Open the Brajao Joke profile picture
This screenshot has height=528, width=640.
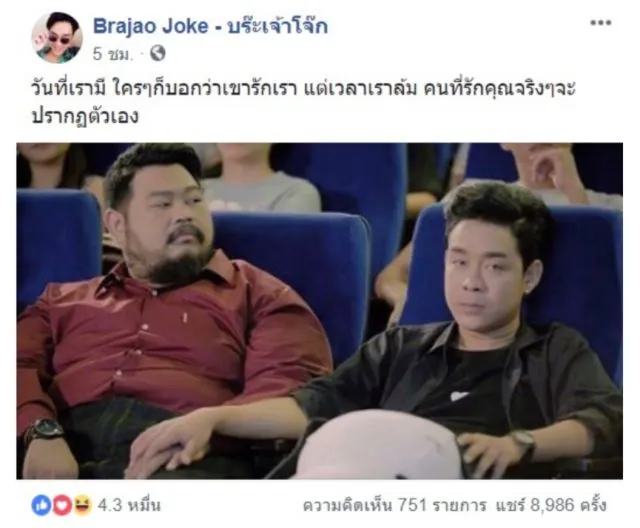[x=57, y=38]
